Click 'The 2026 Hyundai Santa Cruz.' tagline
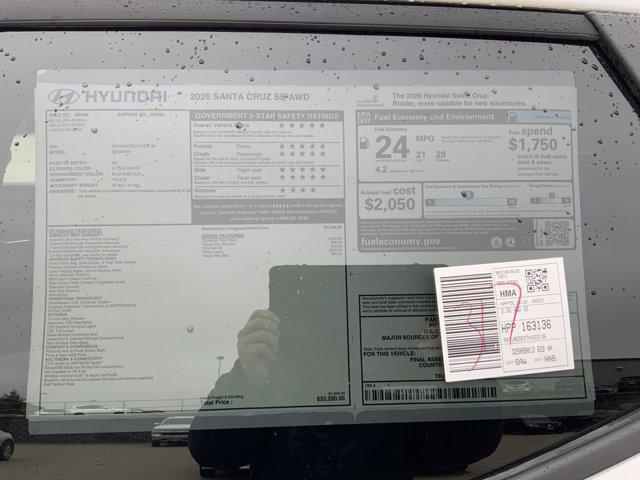Screen dimensions: 640x480 [x=440, y=96]
